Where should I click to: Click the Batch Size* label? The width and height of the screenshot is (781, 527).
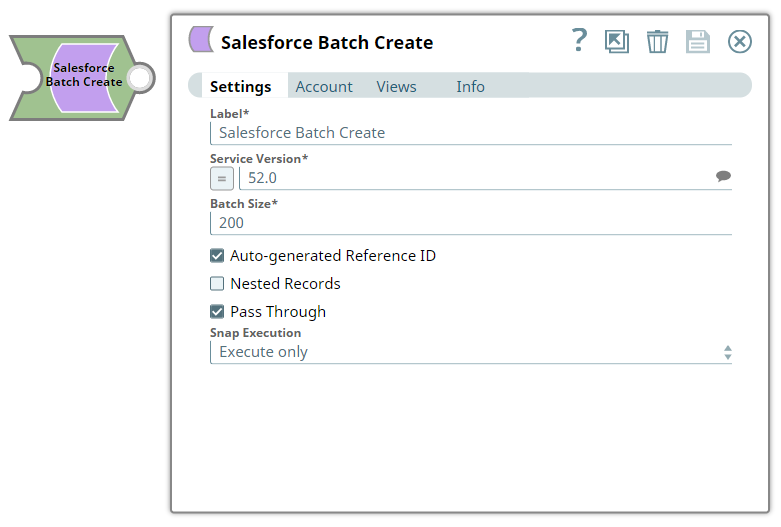point(244,204)
